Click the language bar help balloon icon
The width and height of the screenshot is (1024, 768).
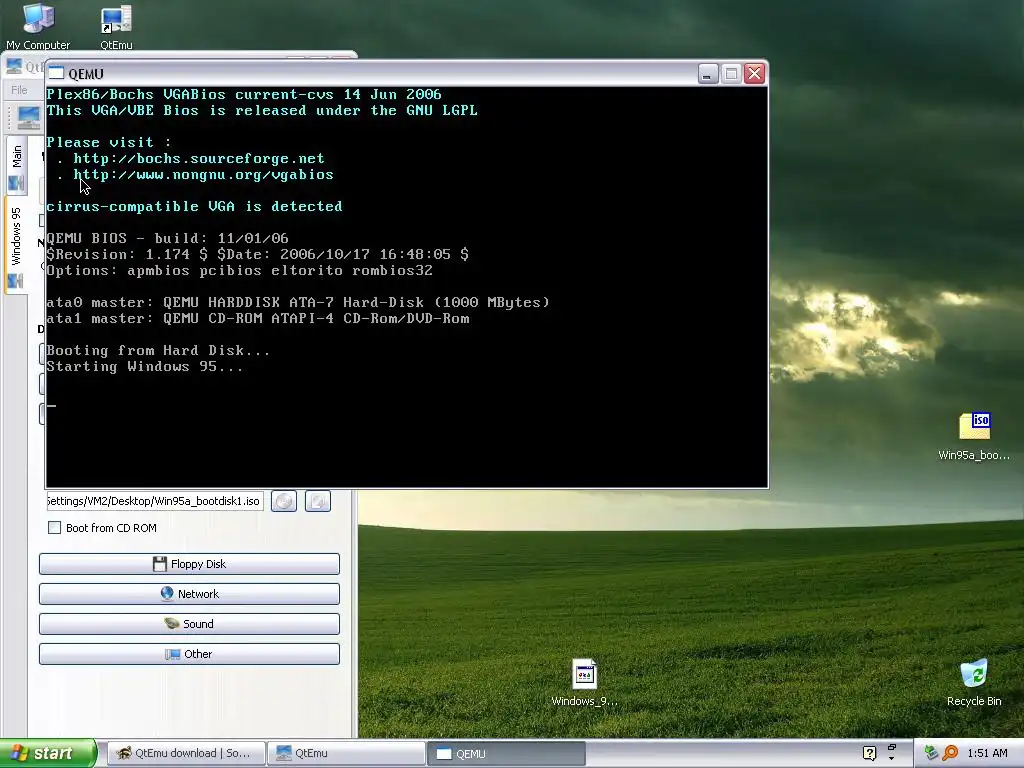tap(869, 753)
